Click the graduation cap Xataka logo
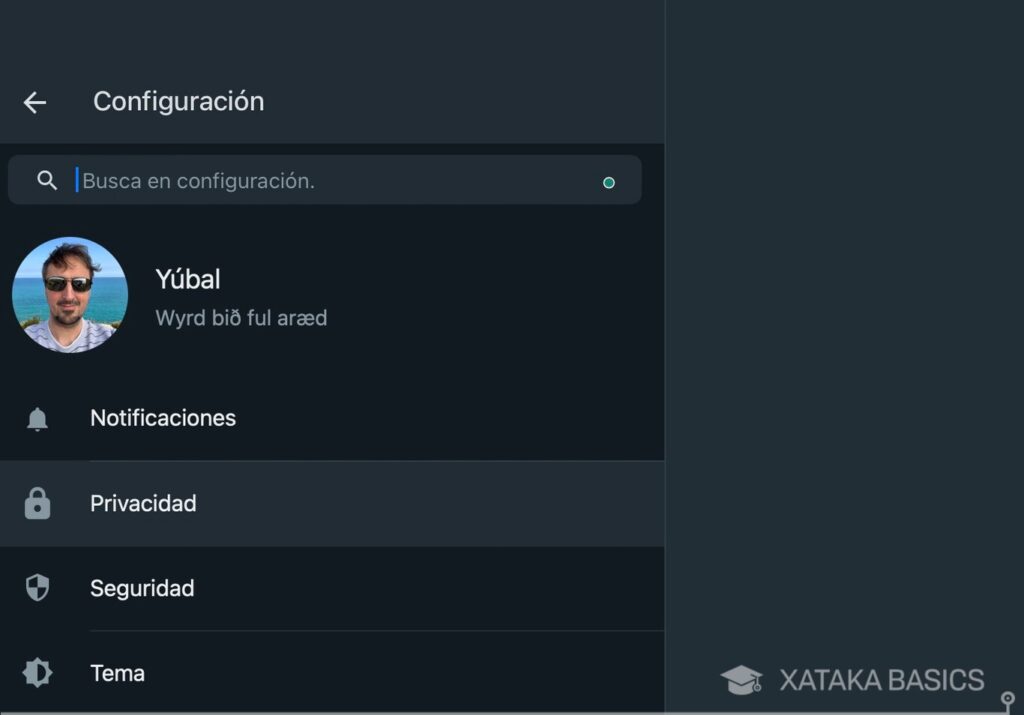The image size is (1024, 715). pos(741,680)
